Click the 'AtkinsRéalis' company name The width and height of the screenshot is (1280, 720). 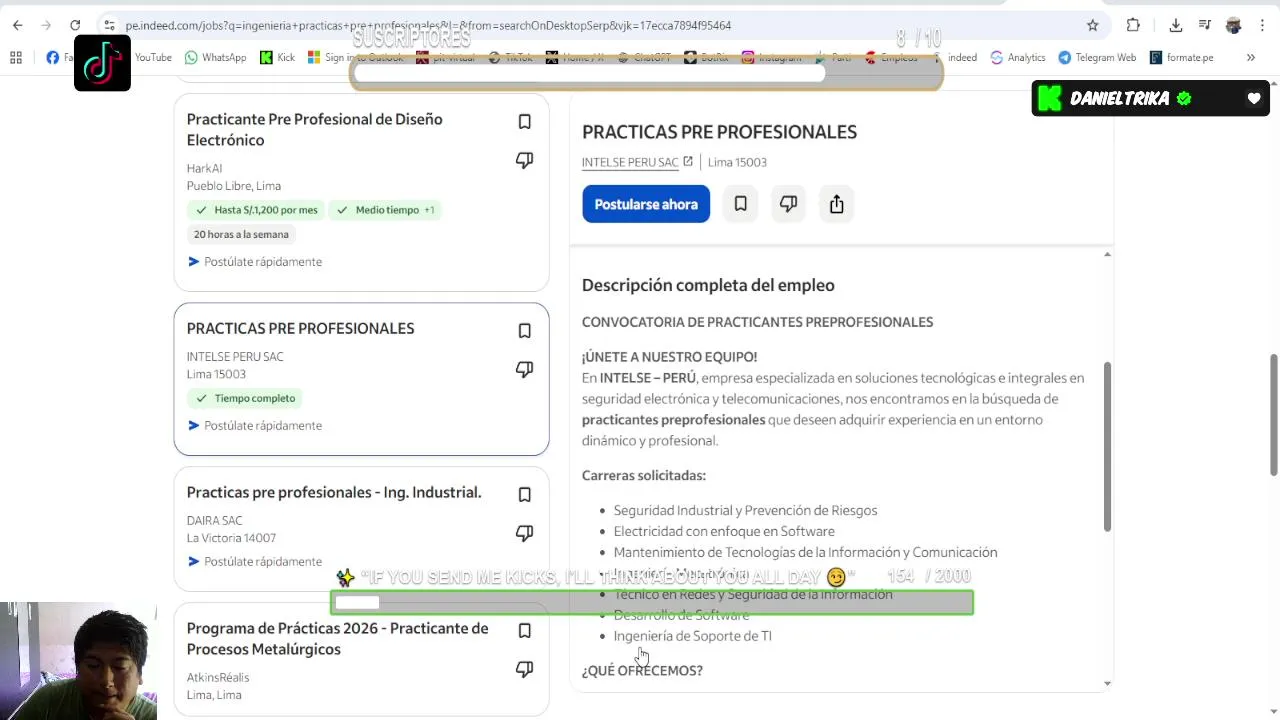pyautogui.click(x=218, y=678)
